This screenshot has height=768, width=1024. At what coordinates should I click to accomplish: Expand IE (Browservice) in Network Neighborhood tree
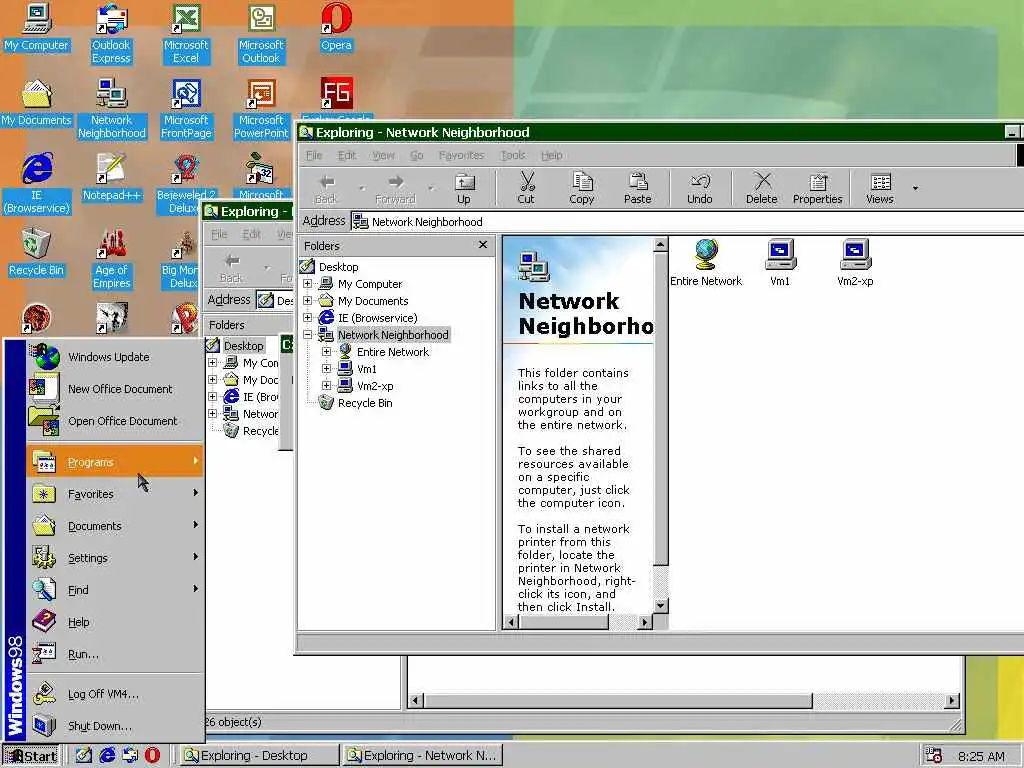point(308,317)
